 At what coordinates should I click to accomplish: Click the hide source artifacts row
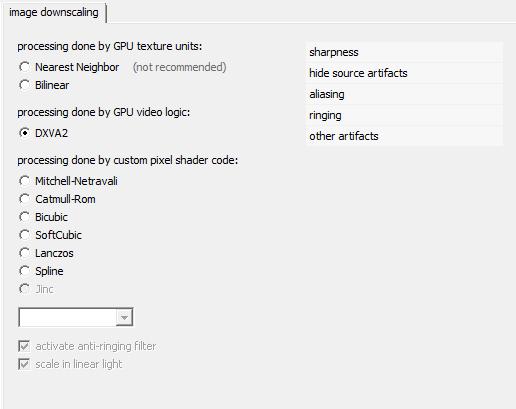pos(404,73)
